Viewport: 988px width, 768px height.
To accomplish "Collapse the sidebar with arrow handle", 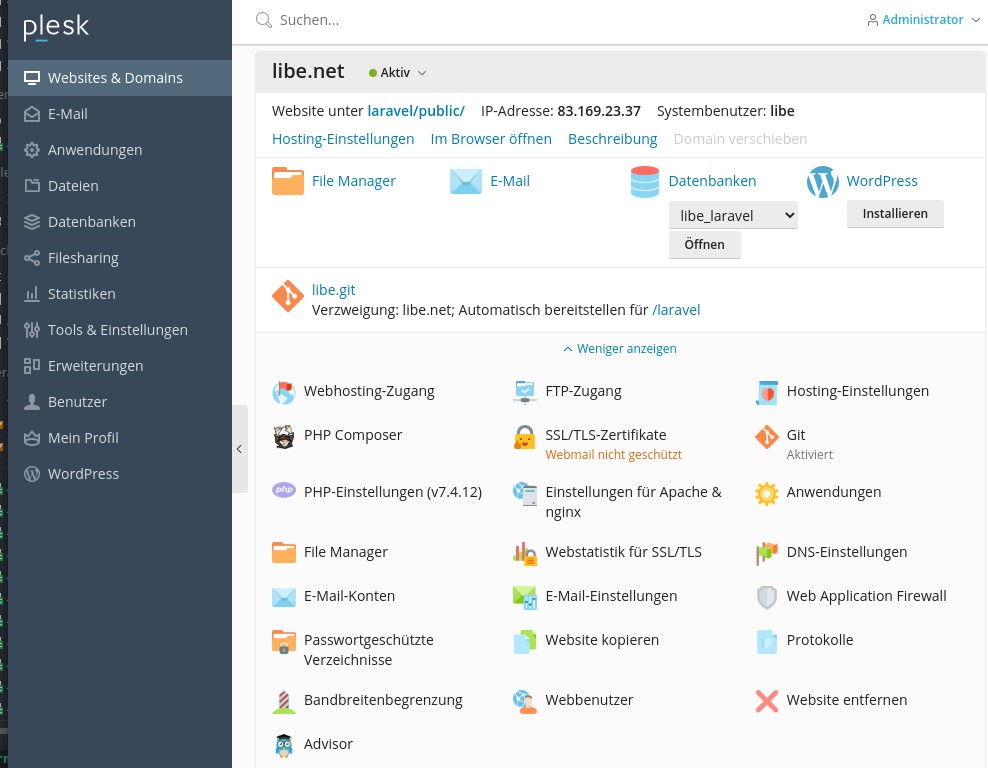I will (x=239, y=449).
